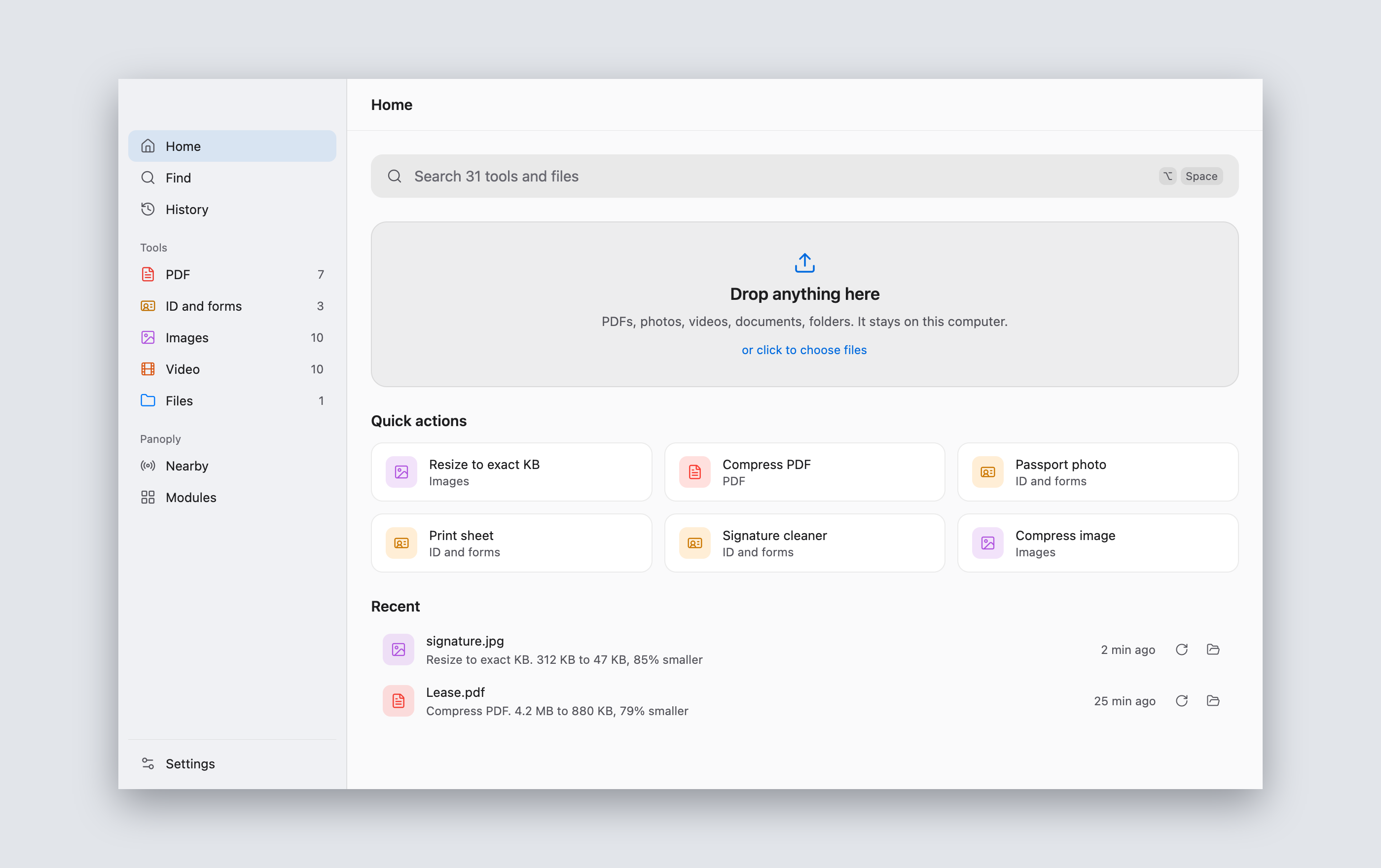Viewport: 1381px width, 868px height.
Task: Launch the Resize to exact KB quick action
Action: [511, 472]
